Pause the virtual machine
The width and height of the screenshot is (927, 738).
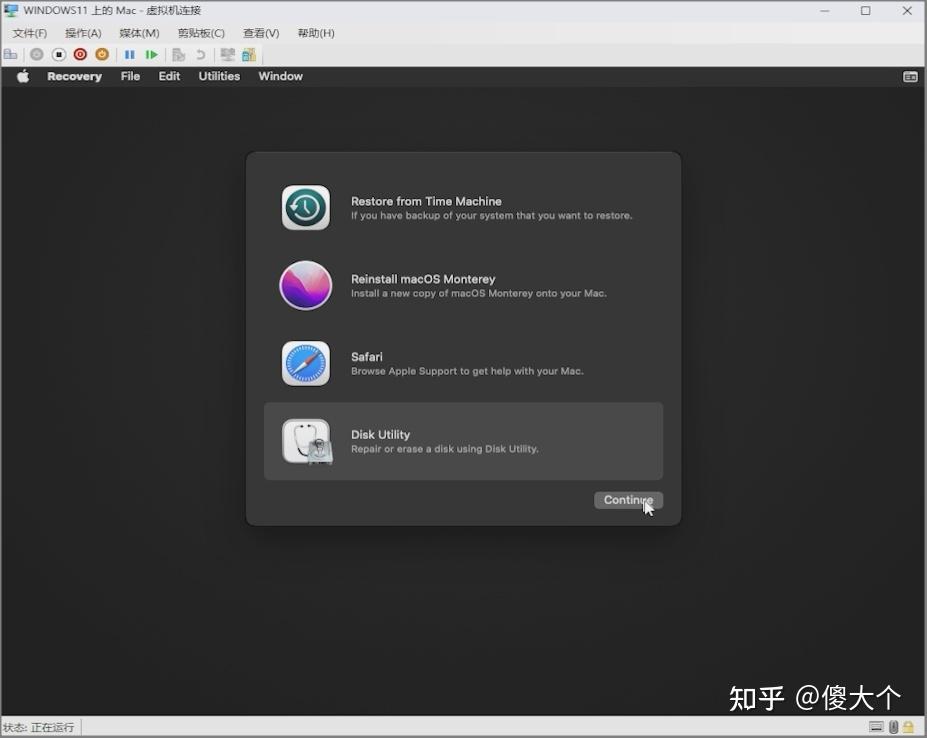pos(129,54)
